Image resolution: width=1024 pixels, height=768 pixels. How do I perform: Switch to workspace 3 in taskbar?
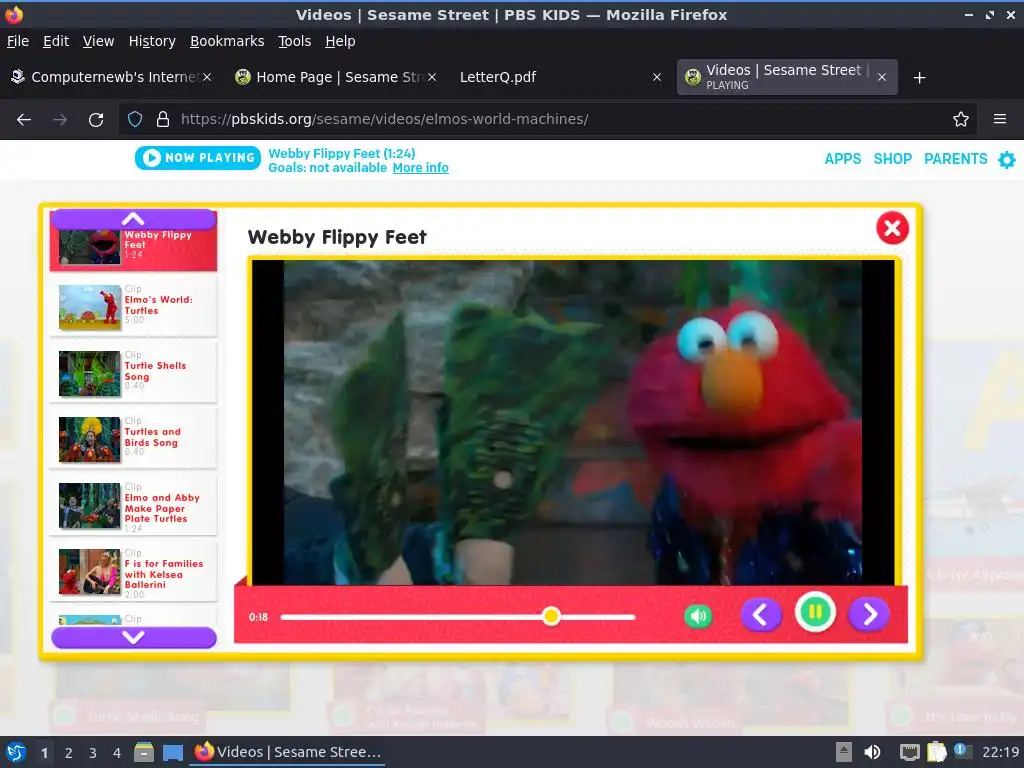tap(93, 753)
